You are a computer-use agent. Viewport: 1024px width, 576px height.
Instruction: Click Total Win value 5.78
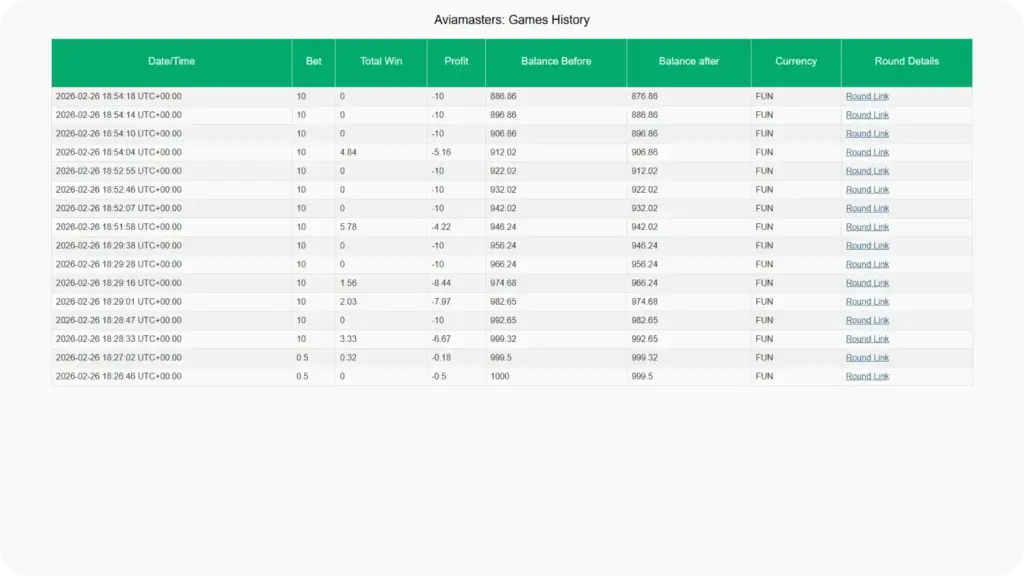pyautogui.click(x=348, y=227)
